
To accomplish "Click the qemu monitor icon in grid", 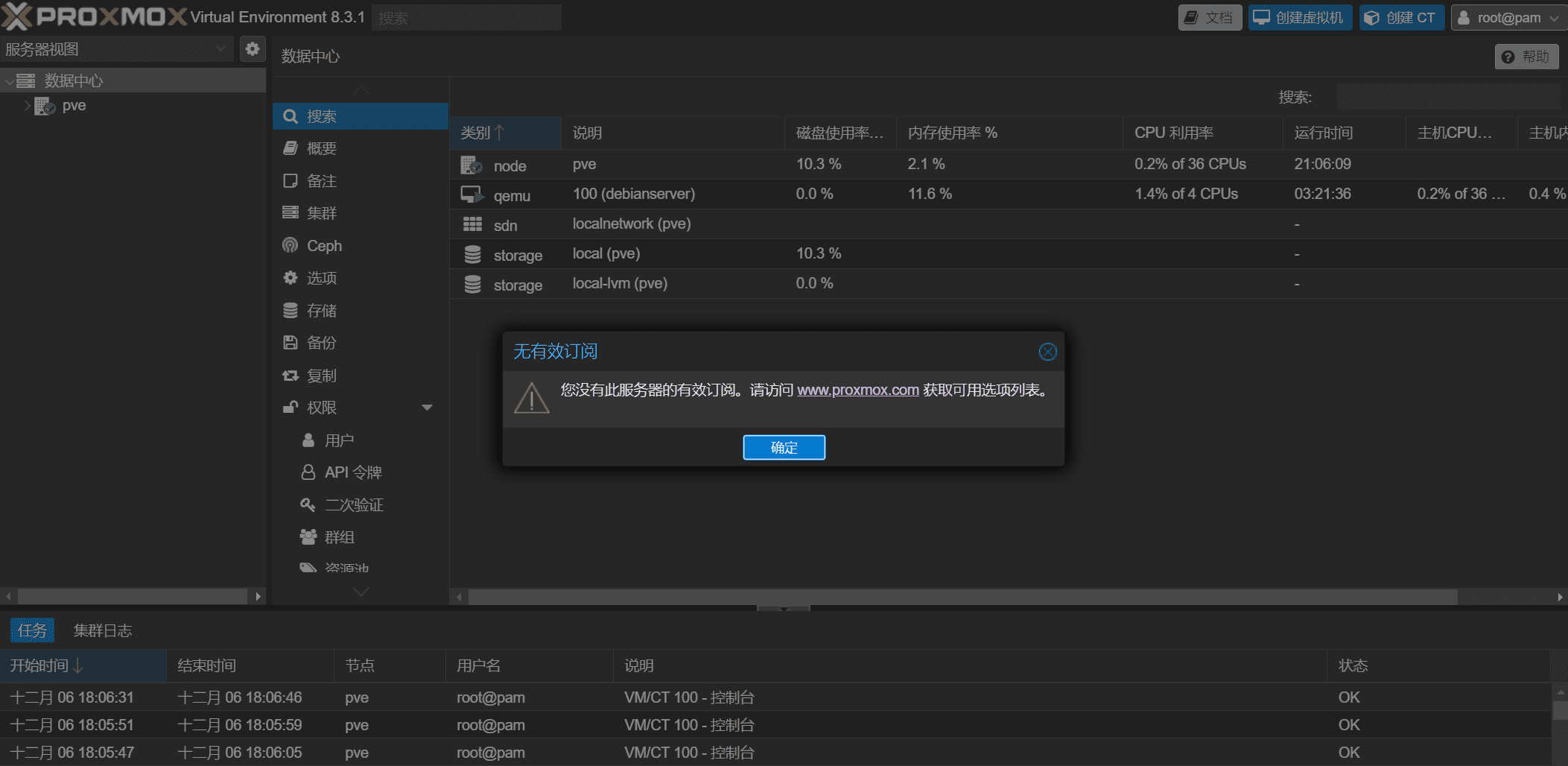I will (x=472, y=194).
